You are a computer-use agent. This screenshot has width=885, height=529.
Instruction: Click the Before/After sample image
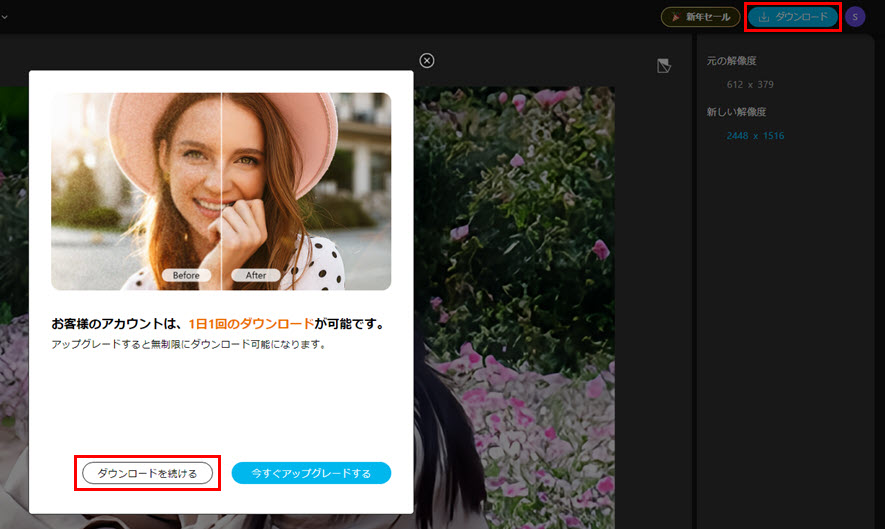[x=221, y=191]
